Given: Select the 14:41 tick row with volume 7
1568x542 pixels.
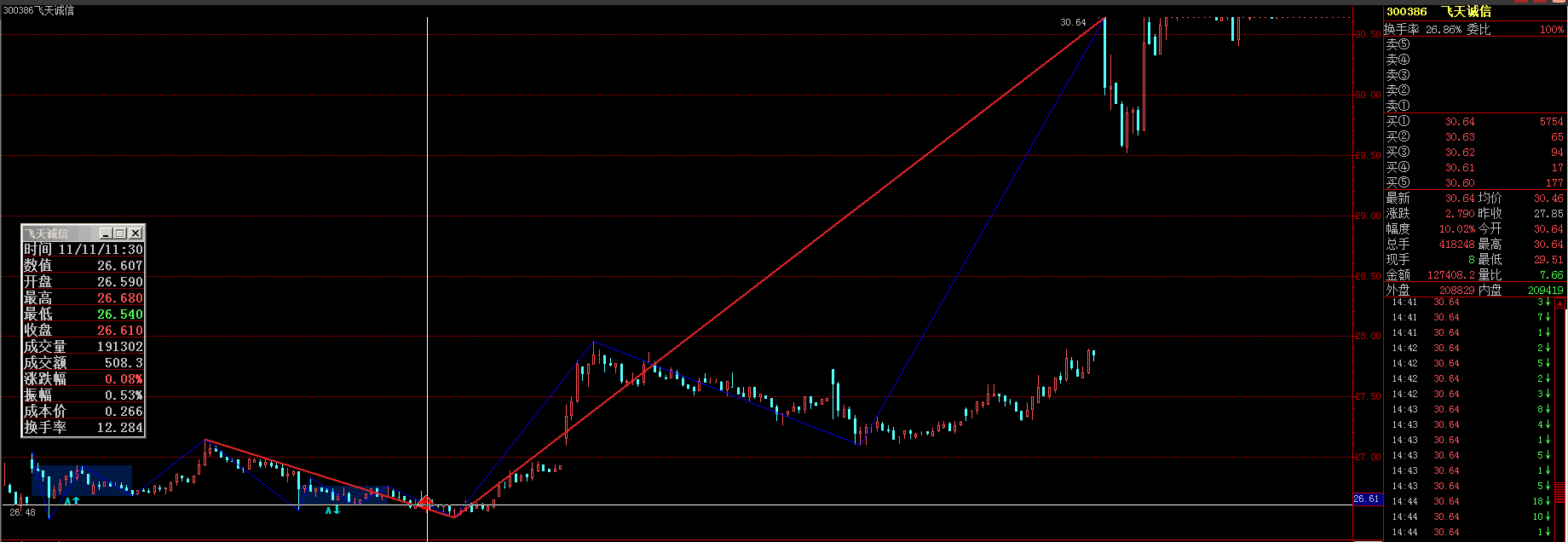Looking at the screenshot, I should coord(1470,317).
